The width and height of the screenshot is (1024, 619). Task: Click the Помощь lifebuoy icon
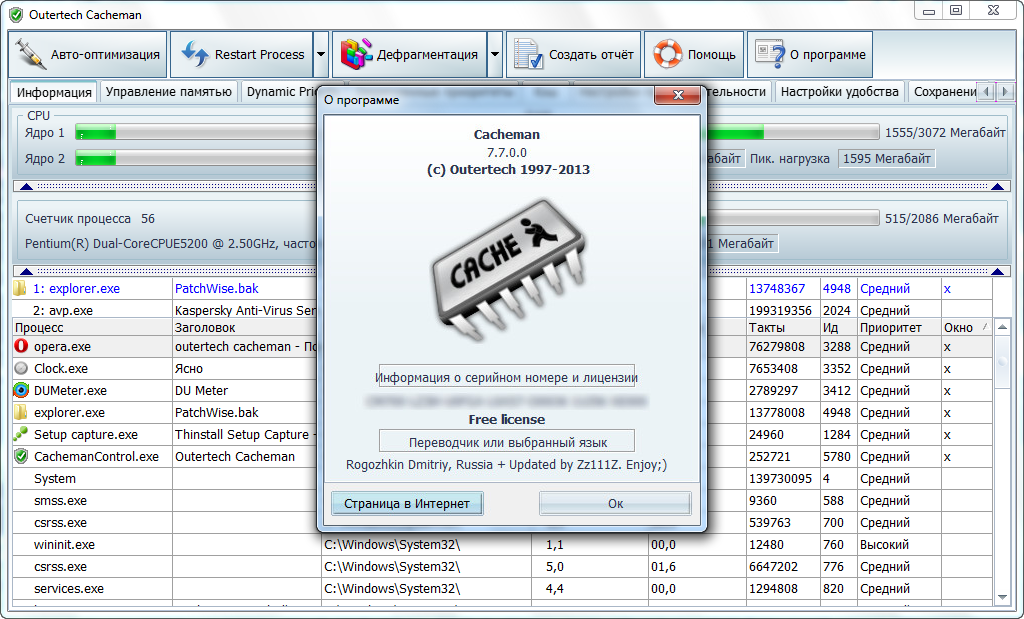pyautogui.click(x=667, y=54)
